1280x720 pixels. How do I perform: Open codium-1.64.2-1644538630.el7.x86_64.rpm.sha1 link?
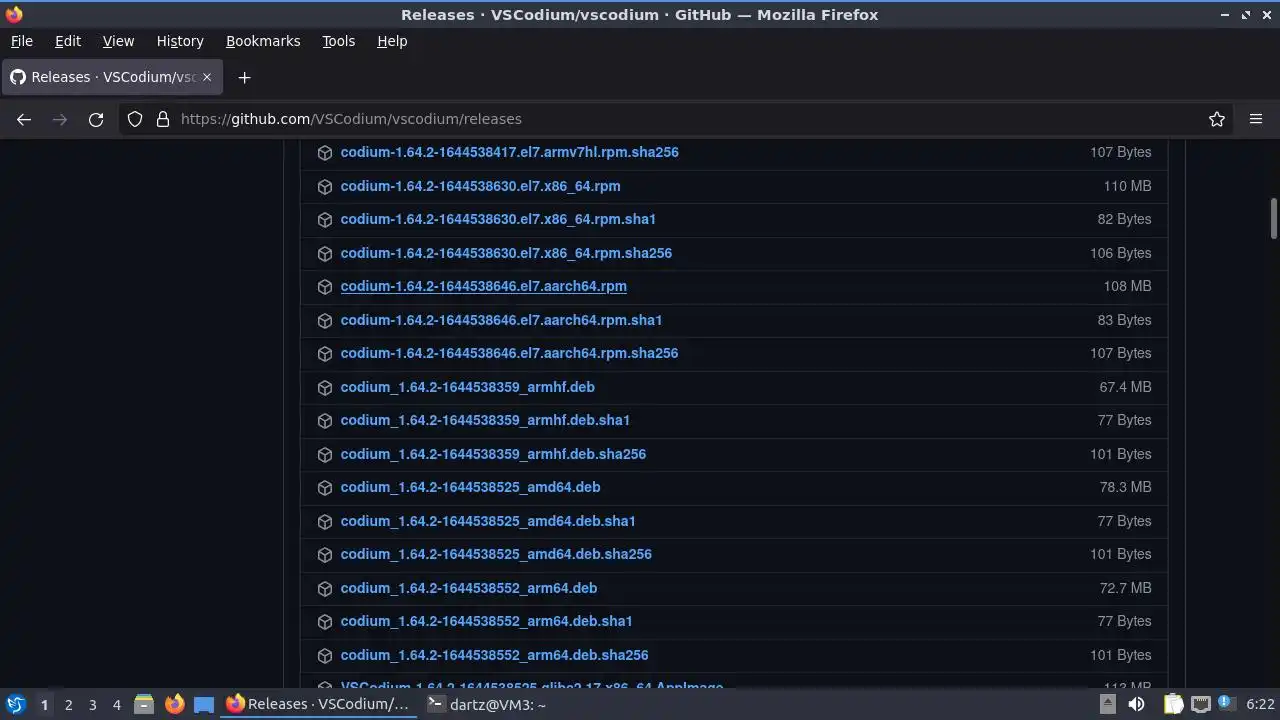498,219
